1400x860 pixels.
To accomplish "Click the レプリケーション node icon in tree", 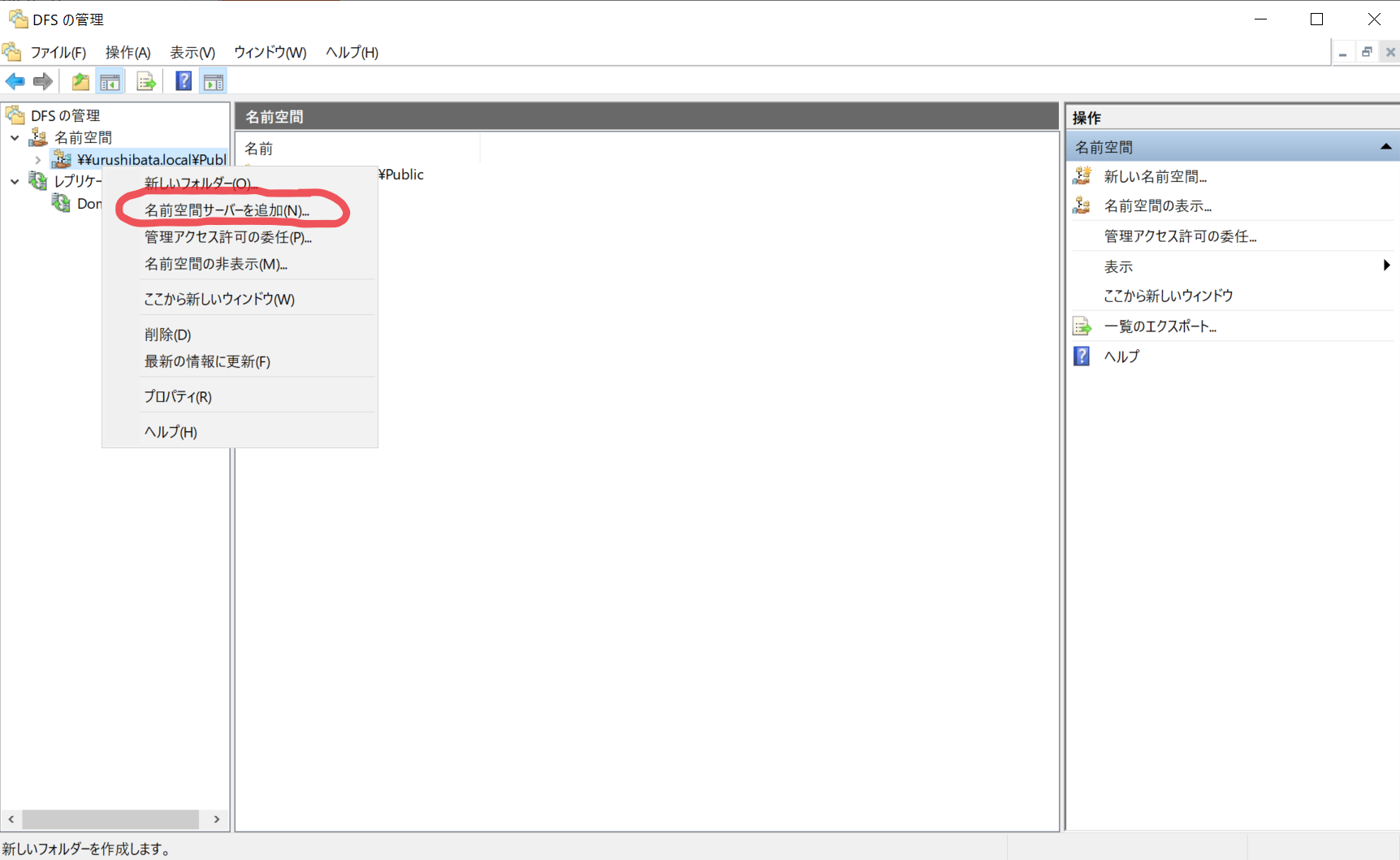I will [x=38, y=181].
